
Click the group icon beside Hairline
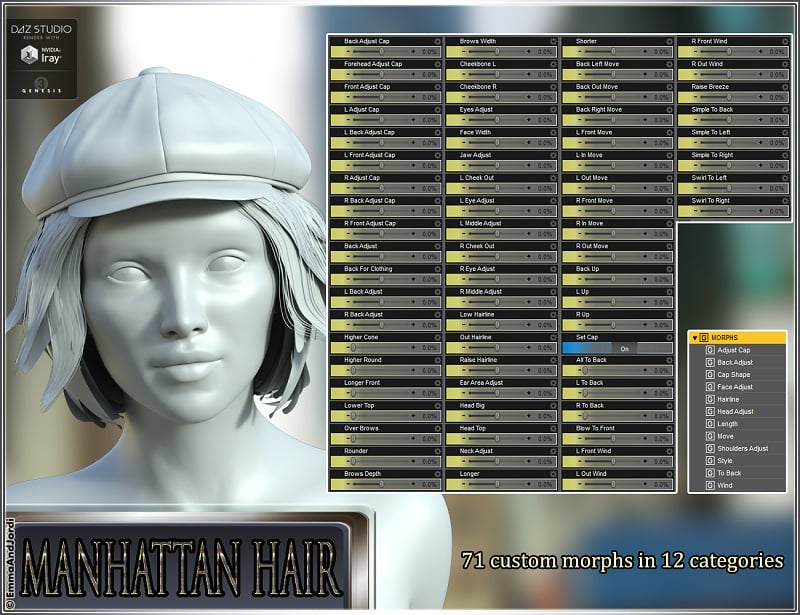tap(710, 399)
